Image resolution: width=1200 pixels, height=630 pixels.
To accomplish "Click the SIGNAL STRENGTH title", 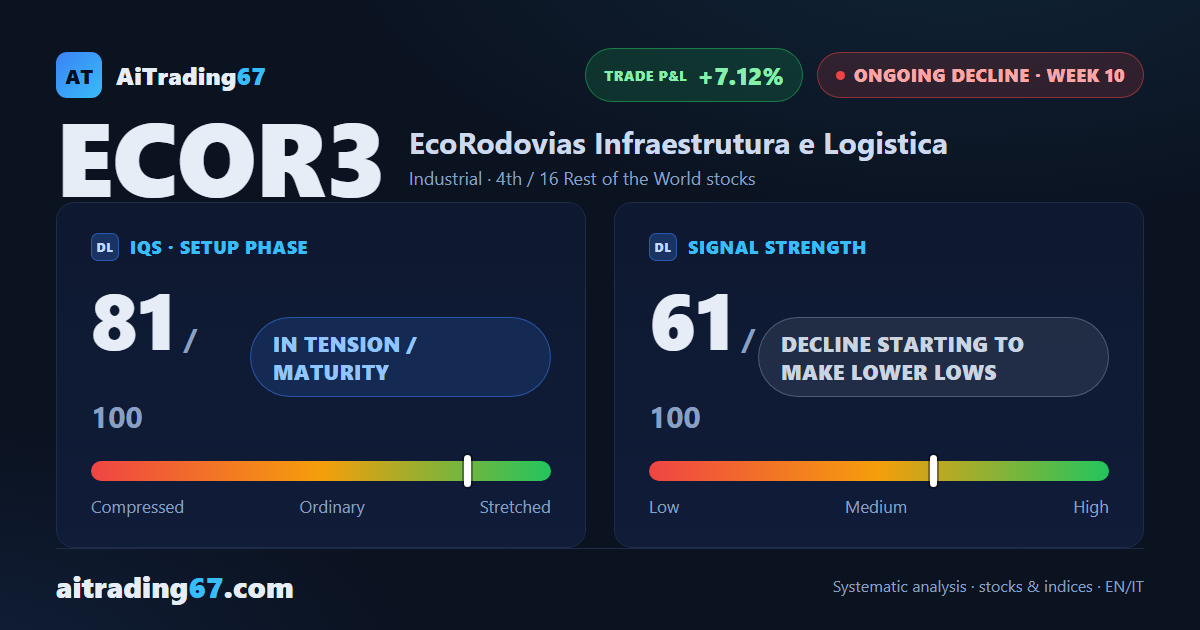I will [777, 247].
